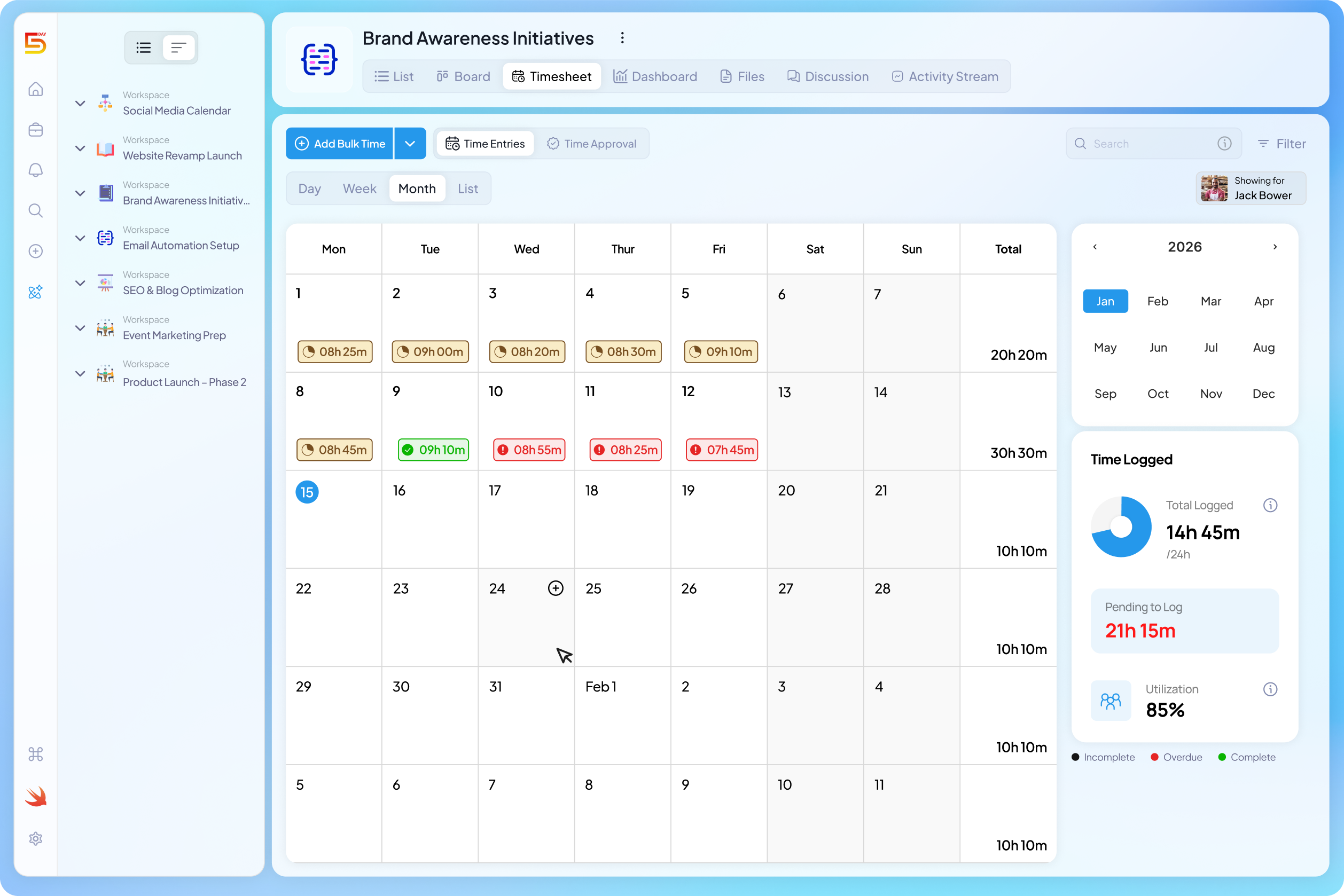1344x896 pixels.
Task: Open the notifications bell icon
Action: (x=35, y=170)
